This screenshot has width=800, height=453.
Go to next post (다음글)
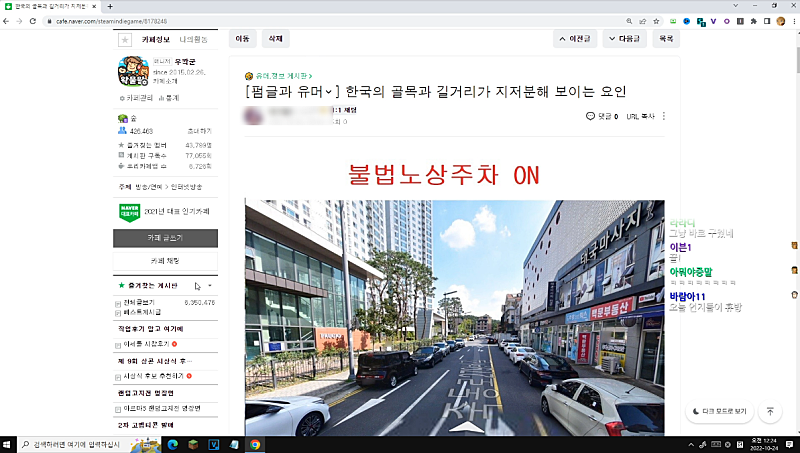[x=625, y=39]
